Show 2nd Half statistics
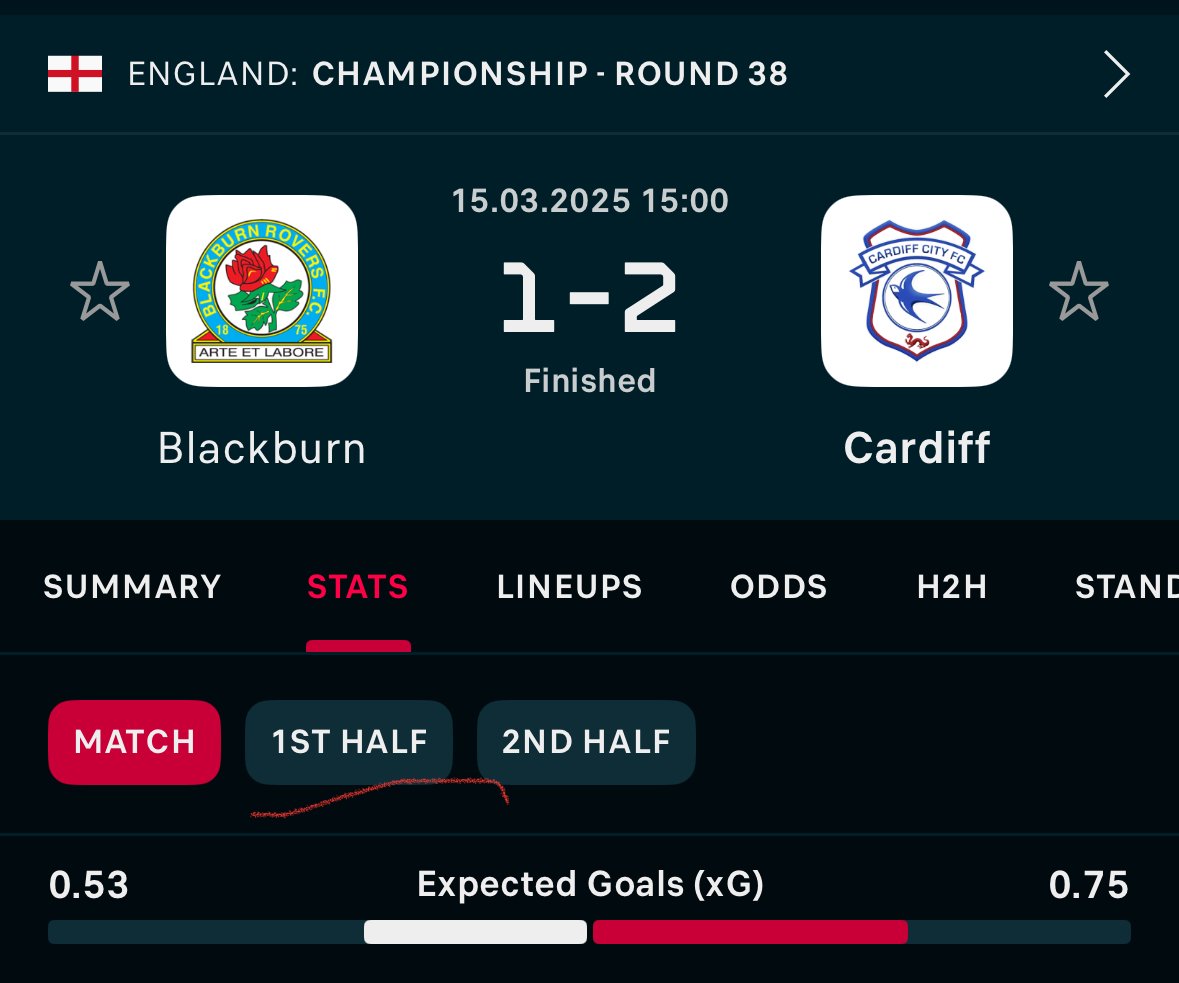Screen dimensions: 1179x983 [x=586, y=742]
